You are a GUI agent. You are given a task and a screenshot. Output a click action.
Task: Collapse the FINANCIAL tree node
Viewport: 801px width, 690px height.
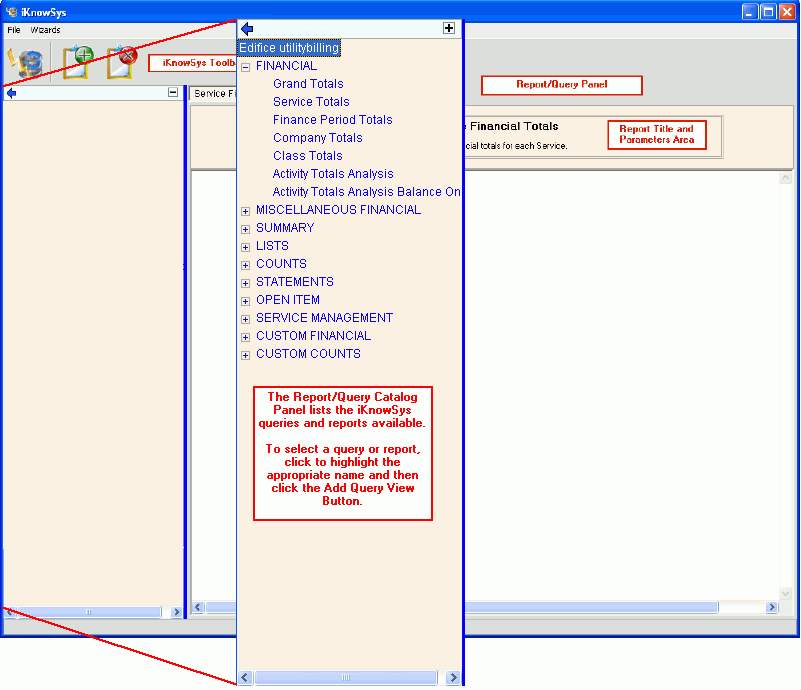click(x=245, y=67)
